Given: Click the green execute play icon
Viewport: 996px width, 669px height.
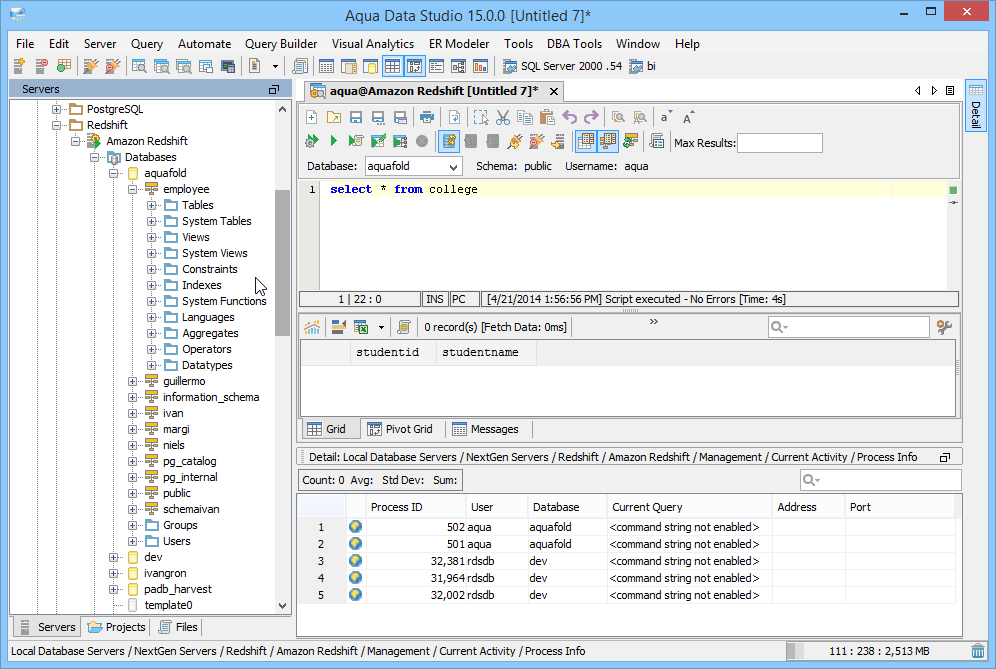Looking at the screenshot, I should tap(333, 142).
